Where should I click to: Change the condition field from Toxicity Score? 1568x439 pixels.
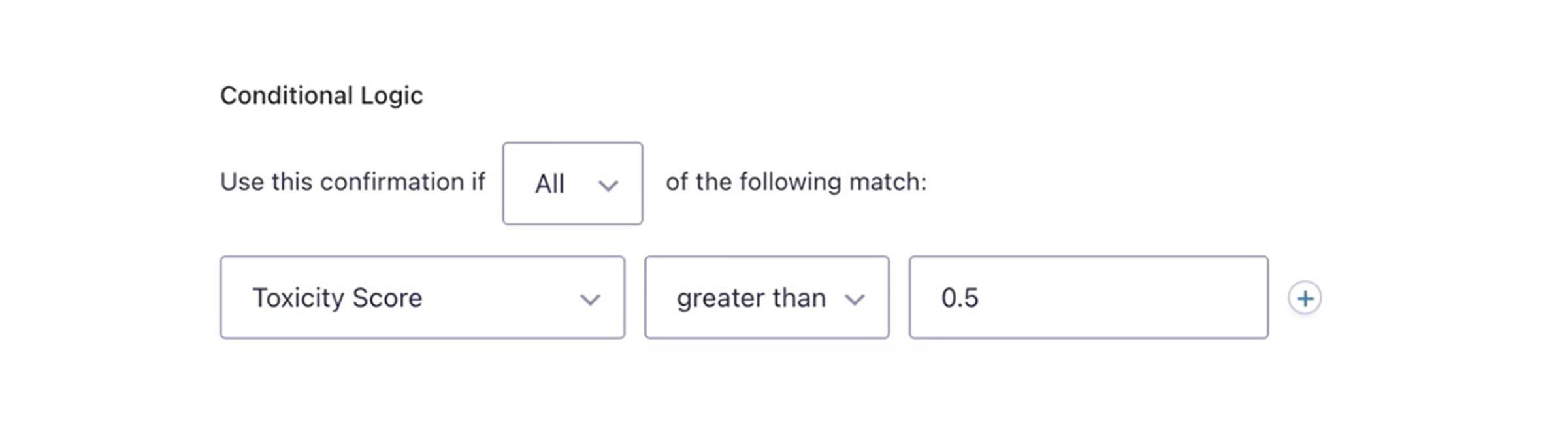tap(422, 298)
